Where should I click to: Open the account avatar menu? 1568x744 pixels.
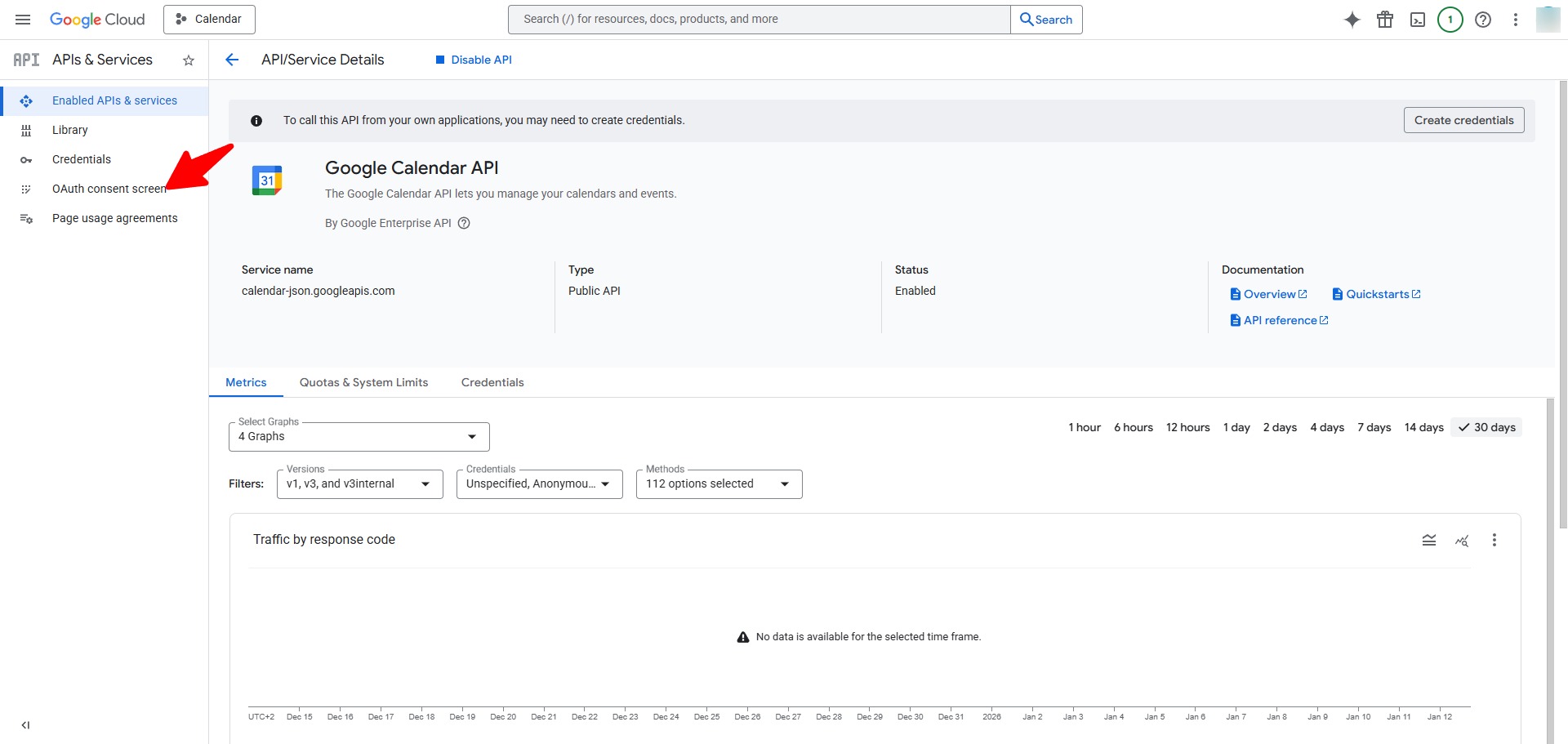click(1548, 20)
